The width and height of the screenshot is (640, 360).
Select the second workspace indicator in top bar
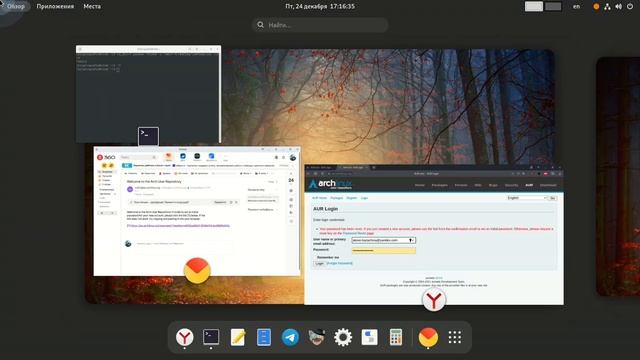click(x=553, y=6)
